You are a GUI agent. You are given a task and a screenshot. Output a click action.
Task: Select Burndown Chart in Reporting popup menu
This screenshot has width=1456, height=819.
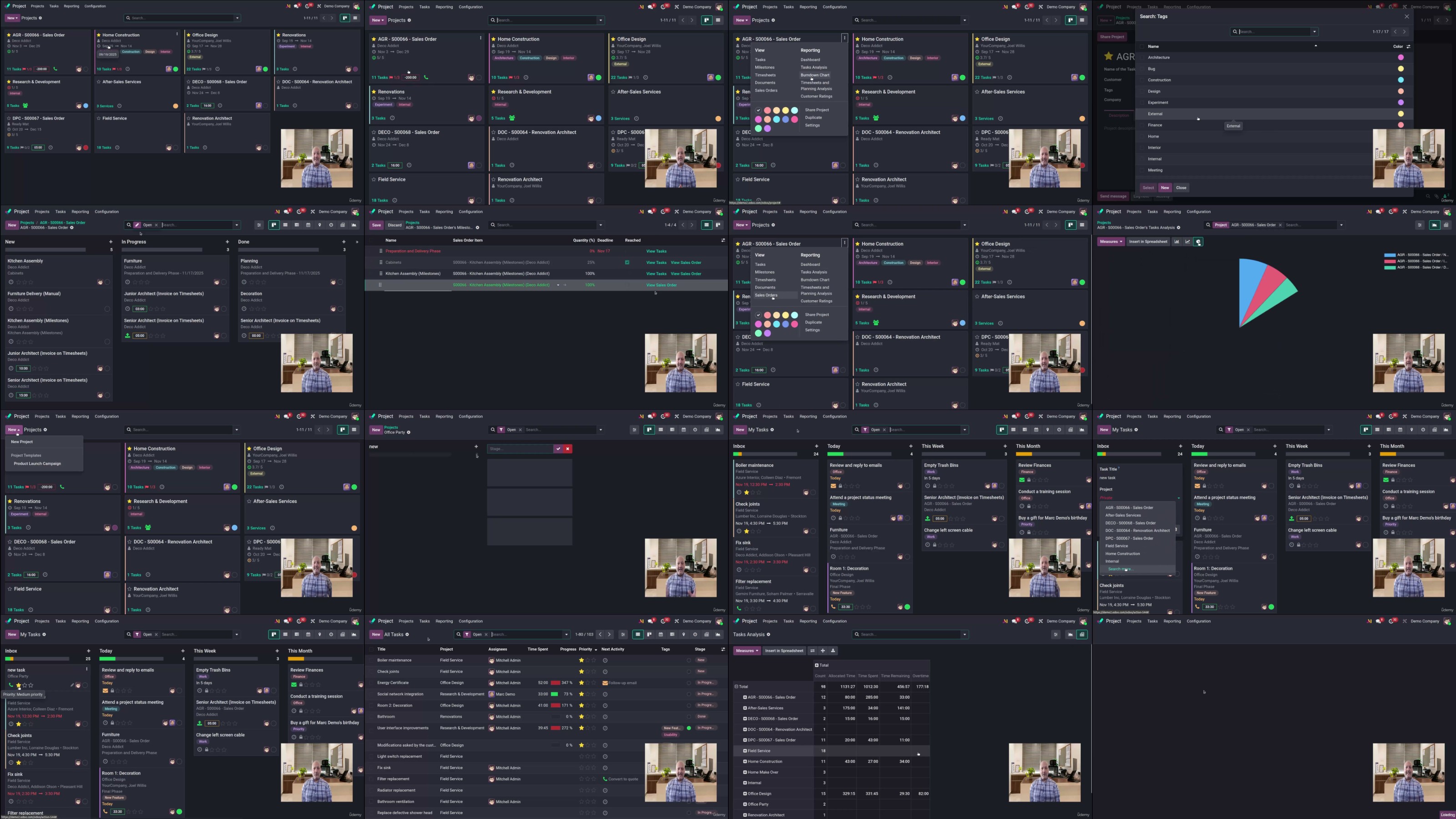(814, 75)
